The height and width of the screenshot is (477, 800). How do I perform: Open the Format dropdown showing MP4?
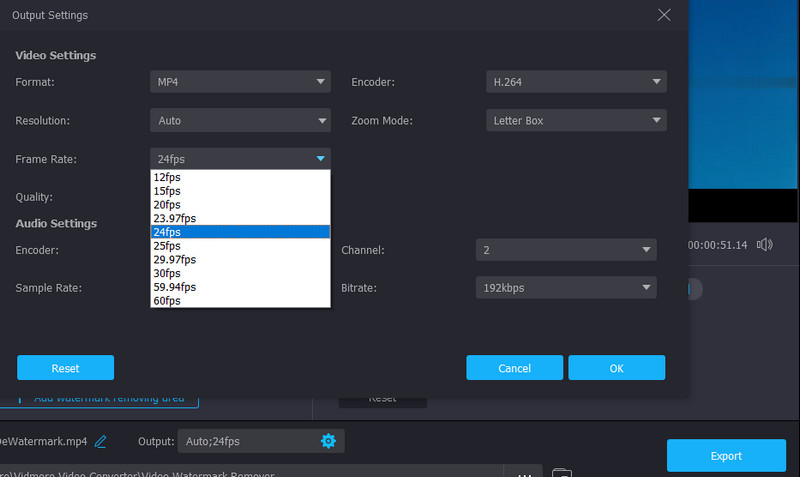tap(240, 82)
